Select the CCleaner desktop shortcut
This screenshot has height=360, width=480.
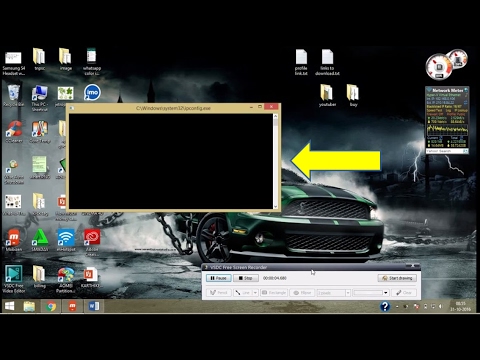tap(14, 132)
